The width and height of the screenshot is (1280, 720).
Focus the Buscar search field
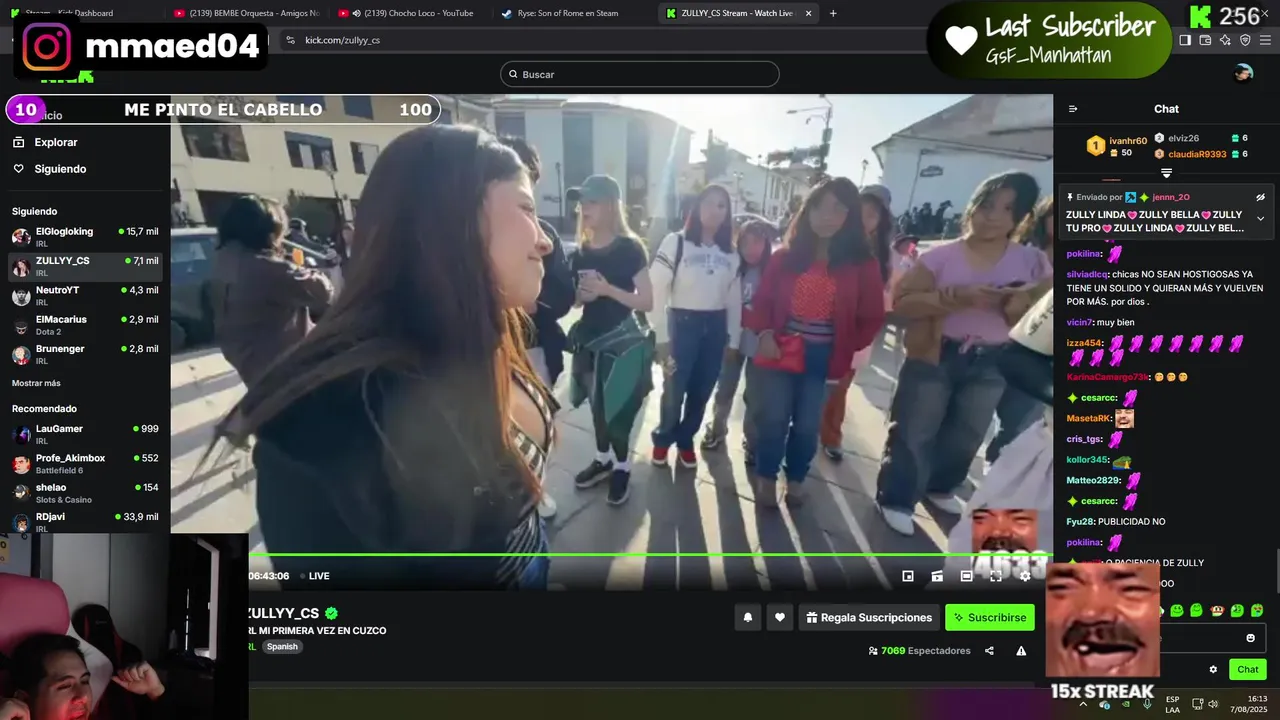point(640,74)
